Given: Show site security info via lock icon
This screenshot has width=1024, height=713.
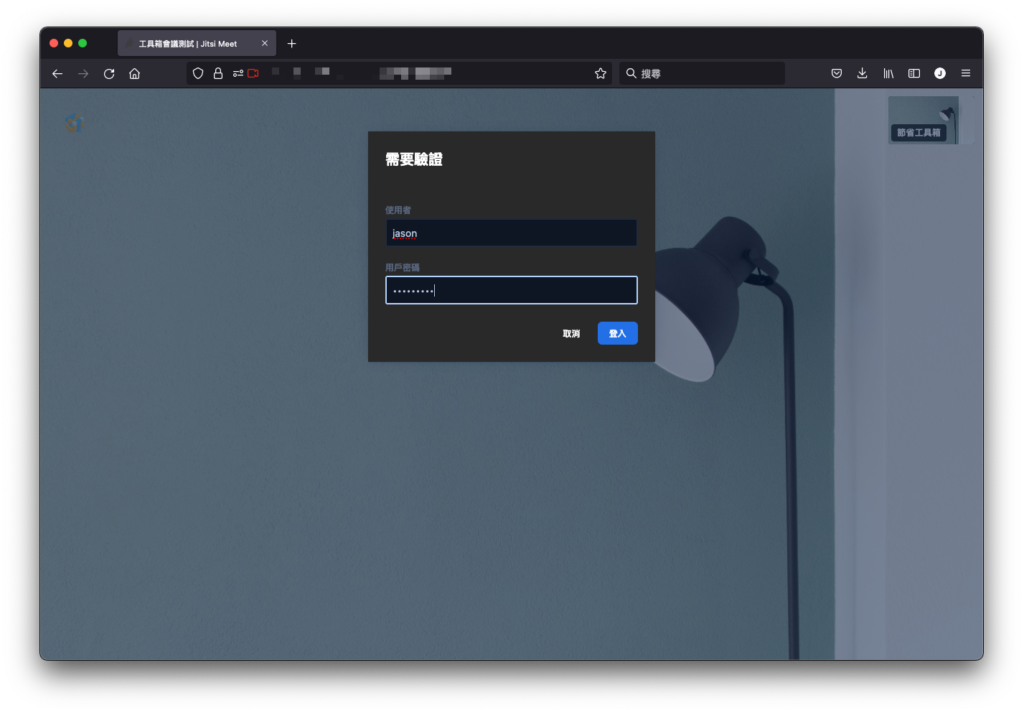Looking at the screenshot, I should coord(218,74).
